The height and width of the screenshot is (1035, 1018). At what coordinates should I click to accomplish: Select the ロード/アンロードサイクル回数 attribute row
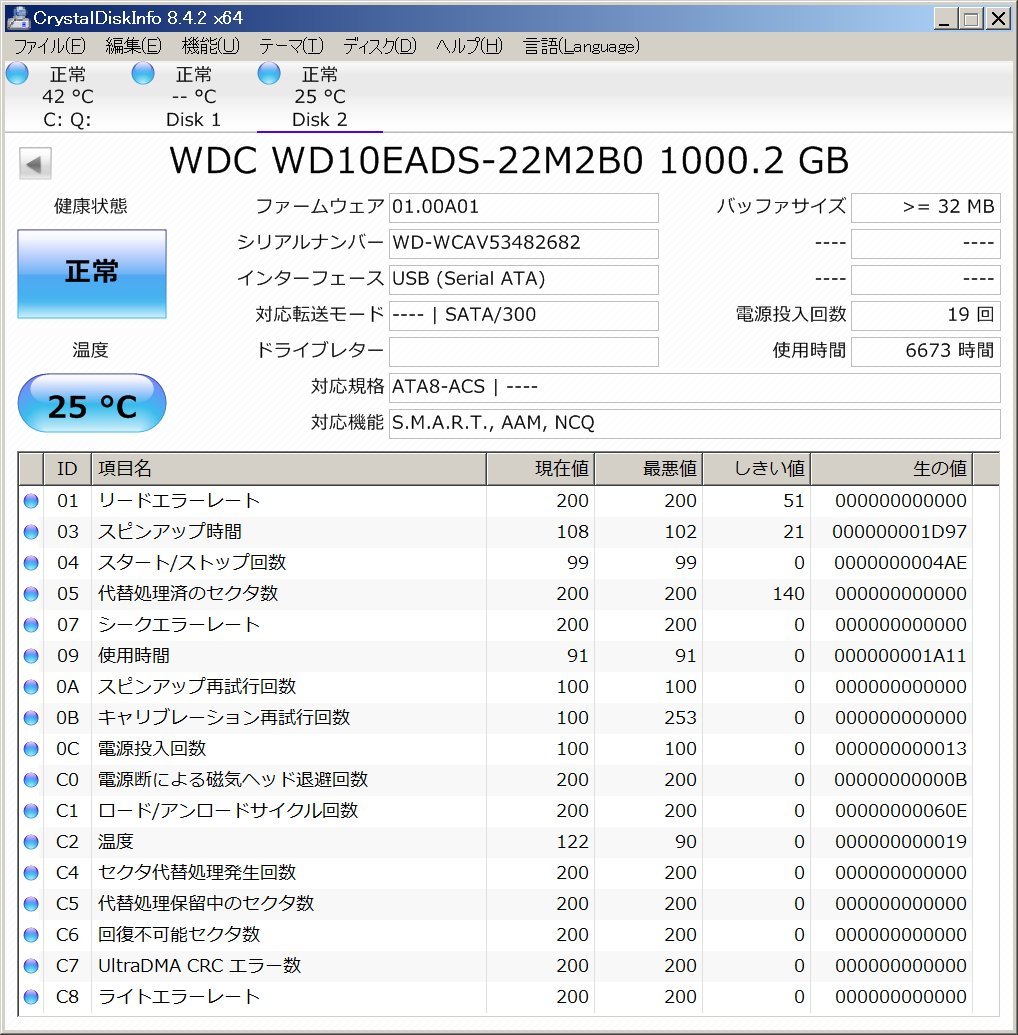coord(496,811)
